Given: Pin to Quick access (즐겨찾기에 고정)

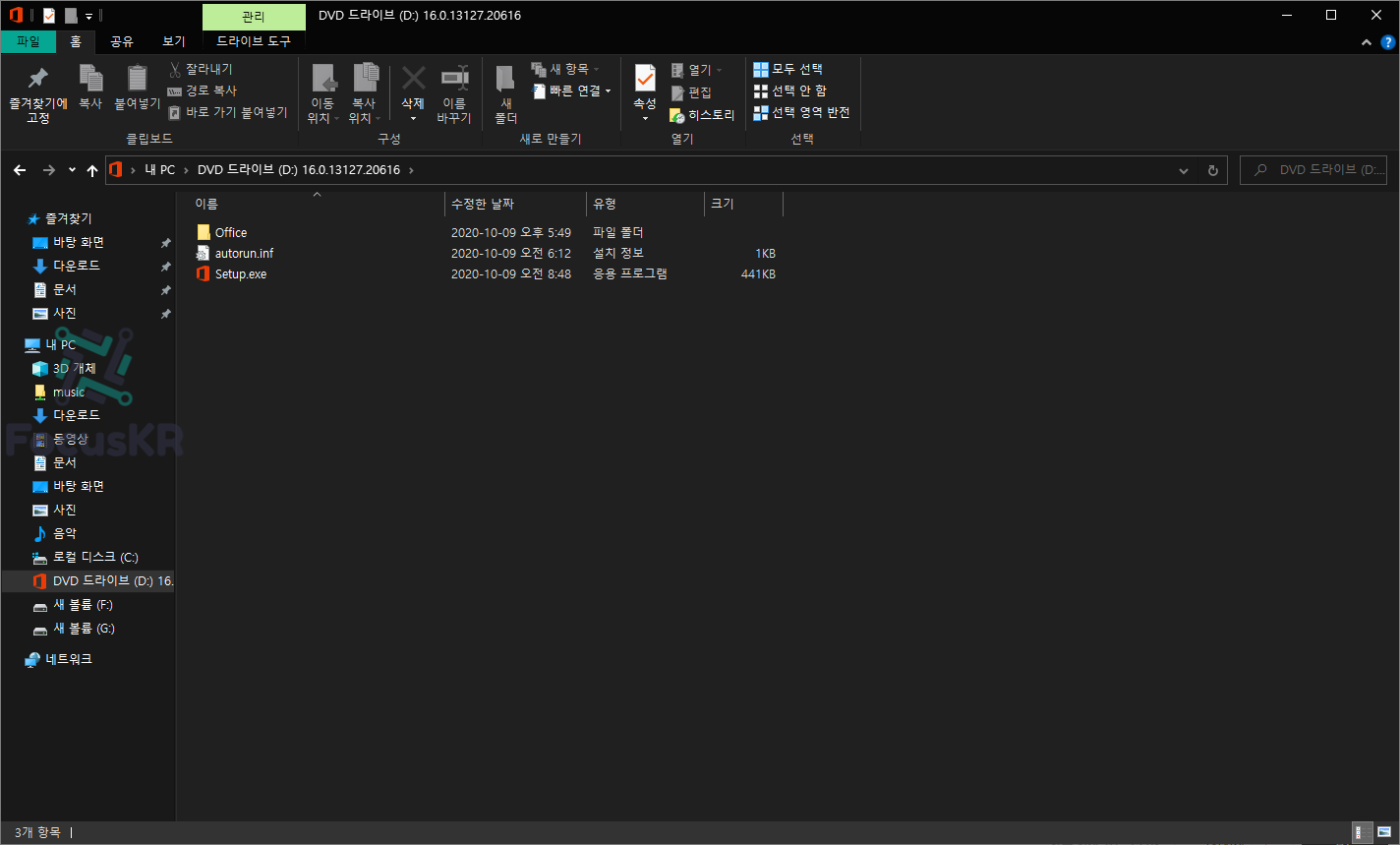Looking at the screenshot, I should 38,94.
